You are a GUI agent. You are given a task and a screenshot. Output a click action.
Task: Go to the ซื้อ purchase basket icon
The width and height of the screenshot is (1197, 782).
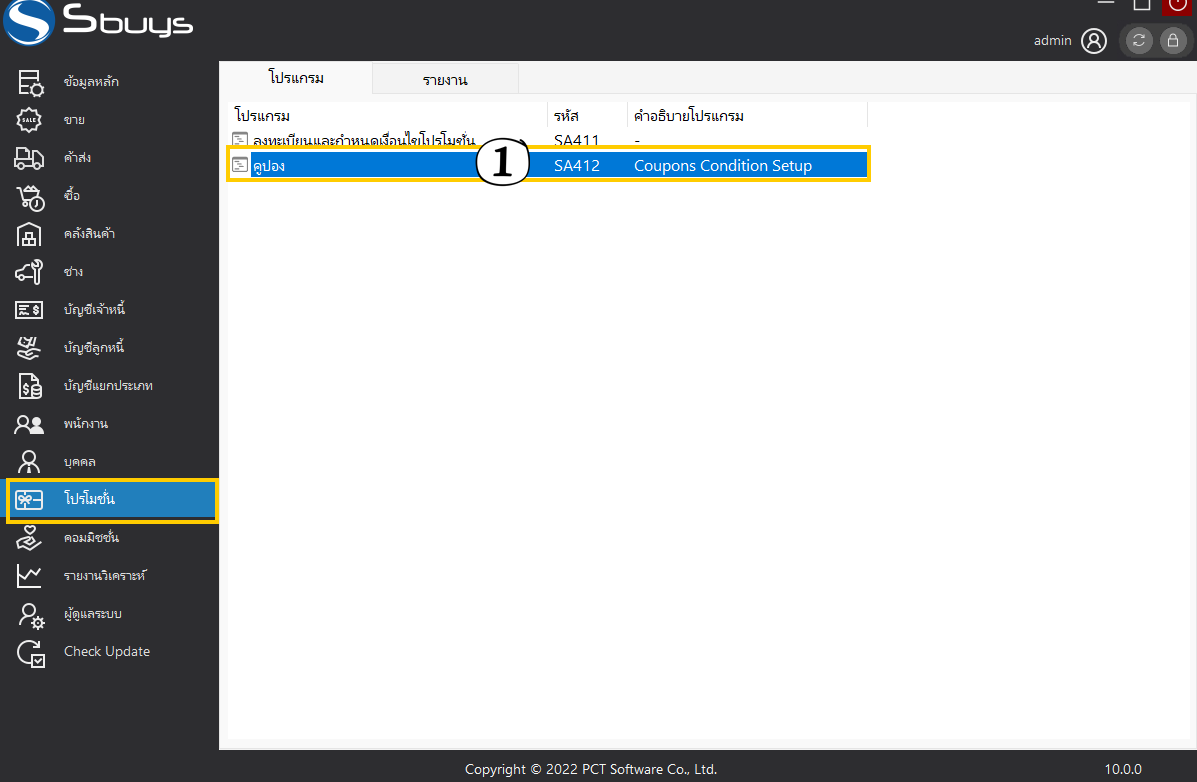[30, 197]
